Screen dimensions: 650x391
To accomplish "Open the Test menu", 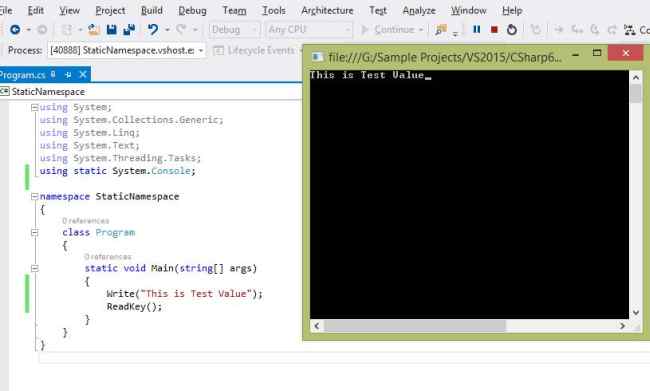I will click(378, 10).
